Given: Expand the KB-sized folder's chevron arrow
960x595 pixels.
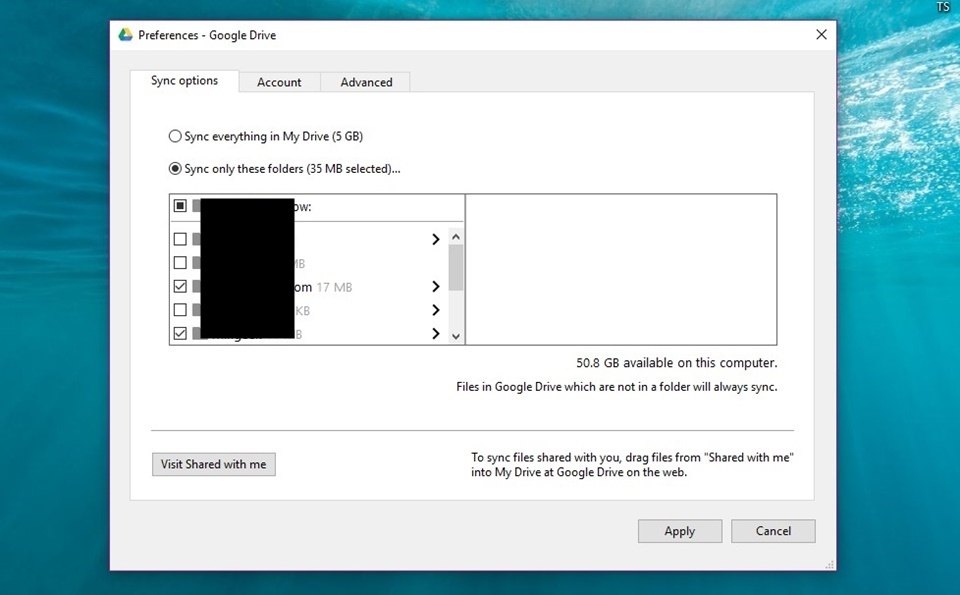Looking at the screenshot, I should coord(435,310).
